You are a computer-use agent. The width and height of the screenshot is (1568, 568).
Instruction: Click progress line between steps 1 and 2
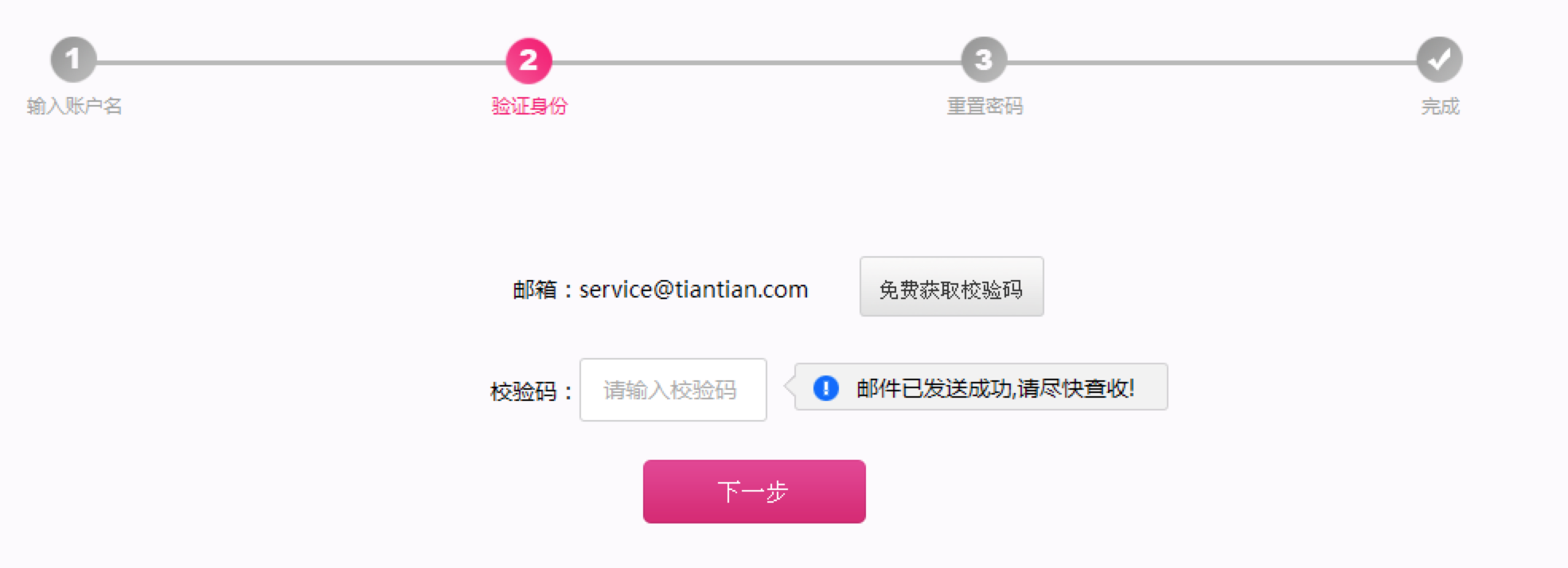pos(301,62)
